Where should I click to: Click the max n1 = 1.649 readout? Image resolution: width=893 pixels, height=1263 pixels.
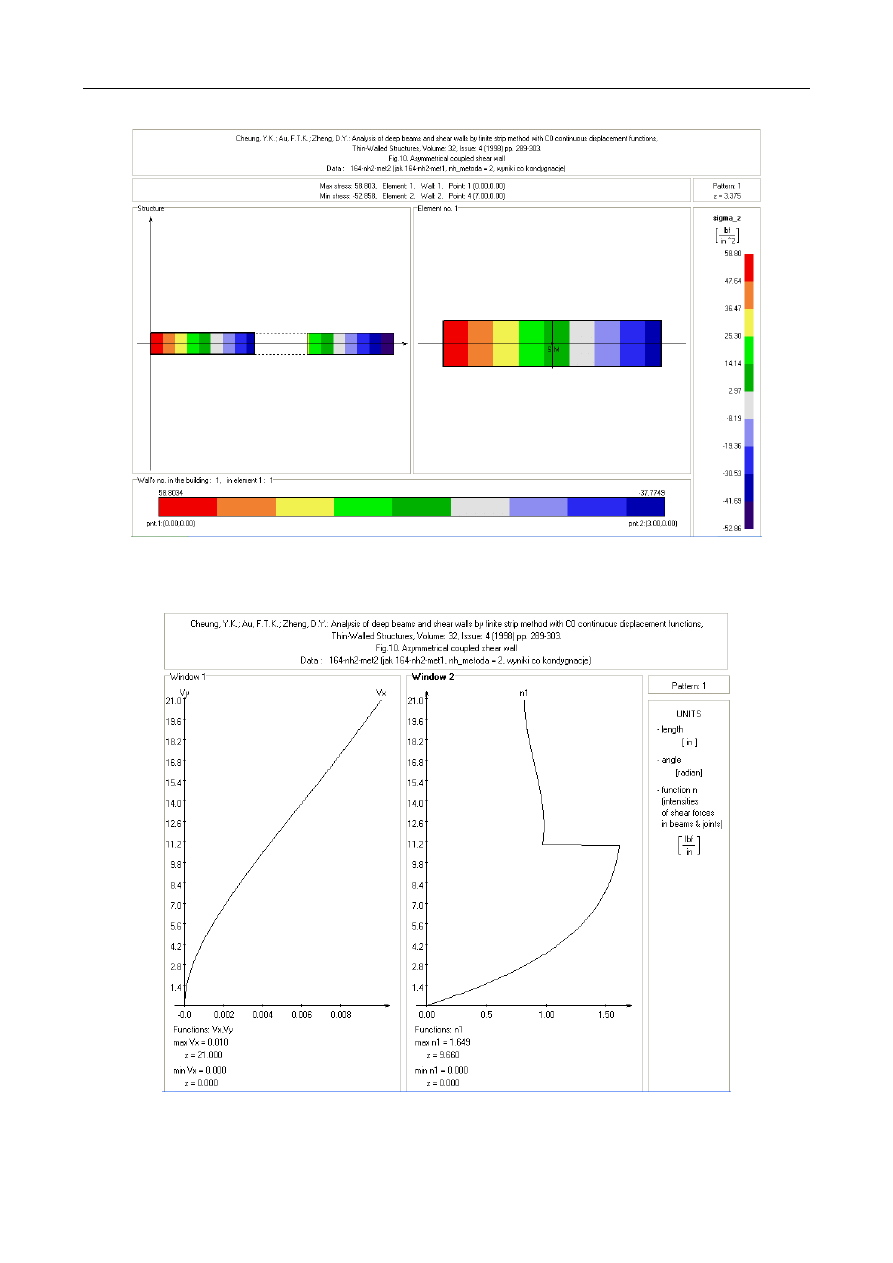[442, 1042]
